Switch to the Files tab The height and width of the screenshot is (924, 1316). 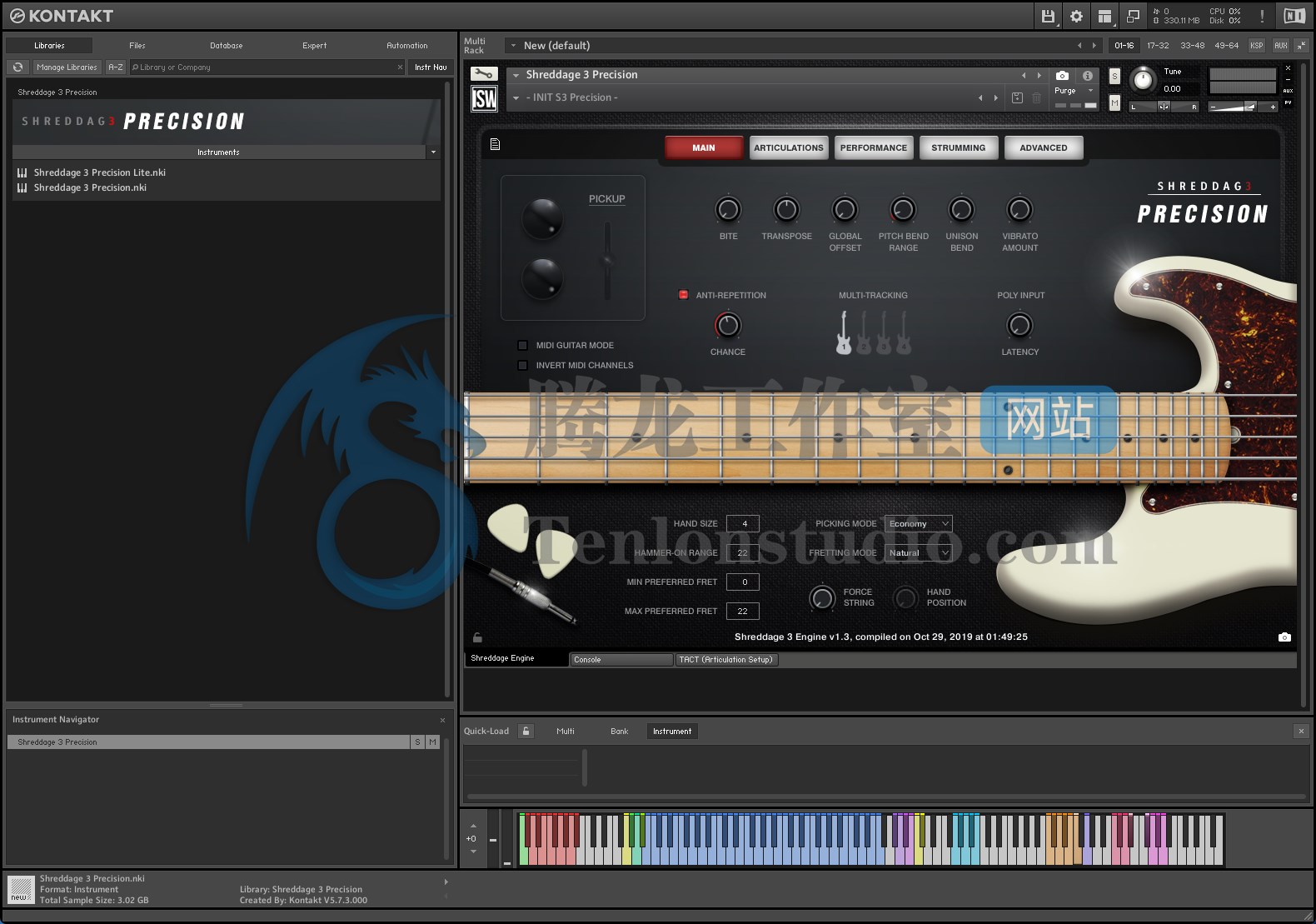[137, 46]
